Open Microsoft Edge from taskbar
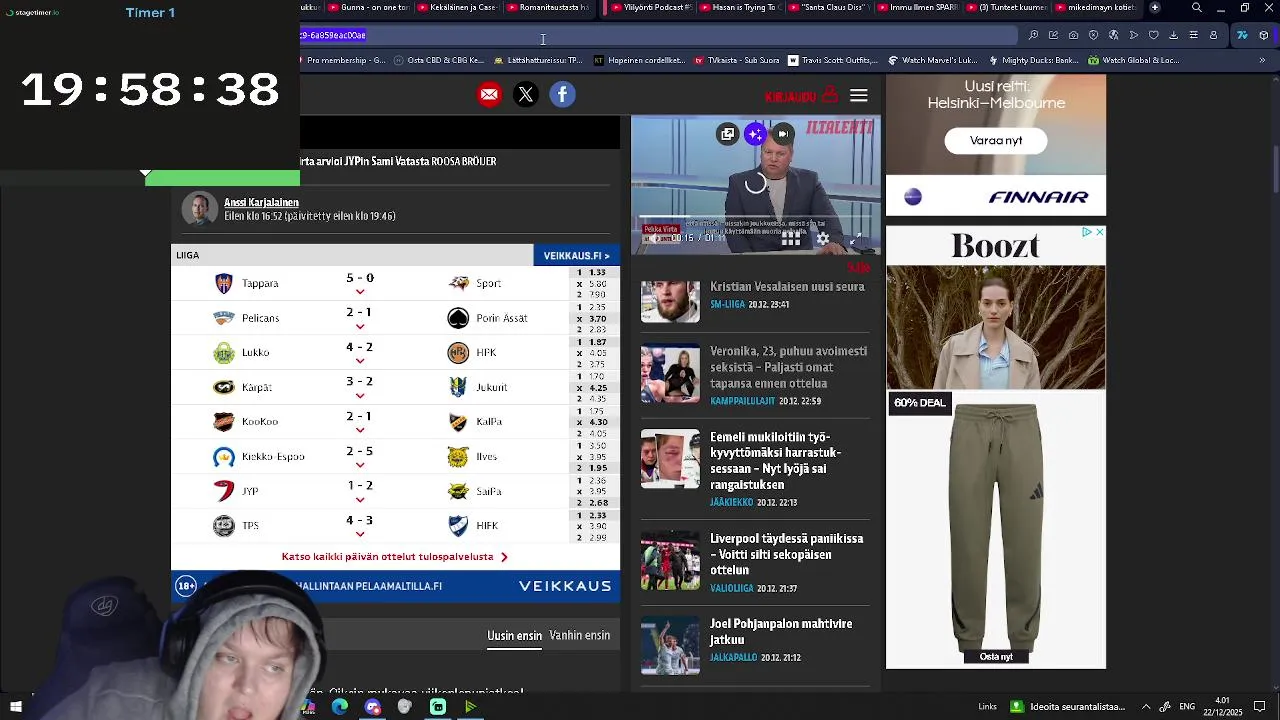The image size is (1280, 720). point(340,707)
